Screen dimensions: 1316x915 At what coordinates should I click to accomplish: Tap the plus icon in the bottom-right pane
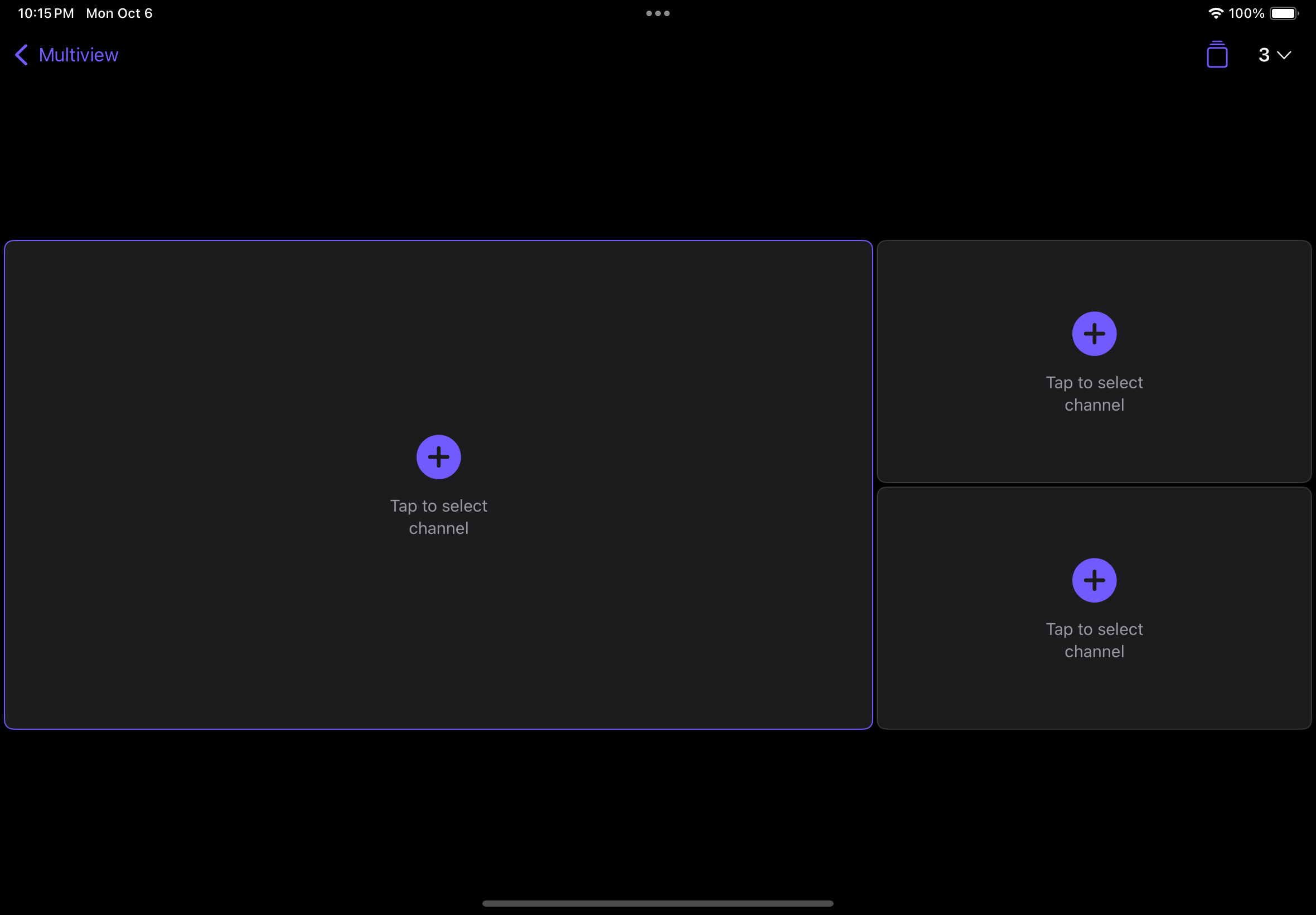tap(1094, 580)
